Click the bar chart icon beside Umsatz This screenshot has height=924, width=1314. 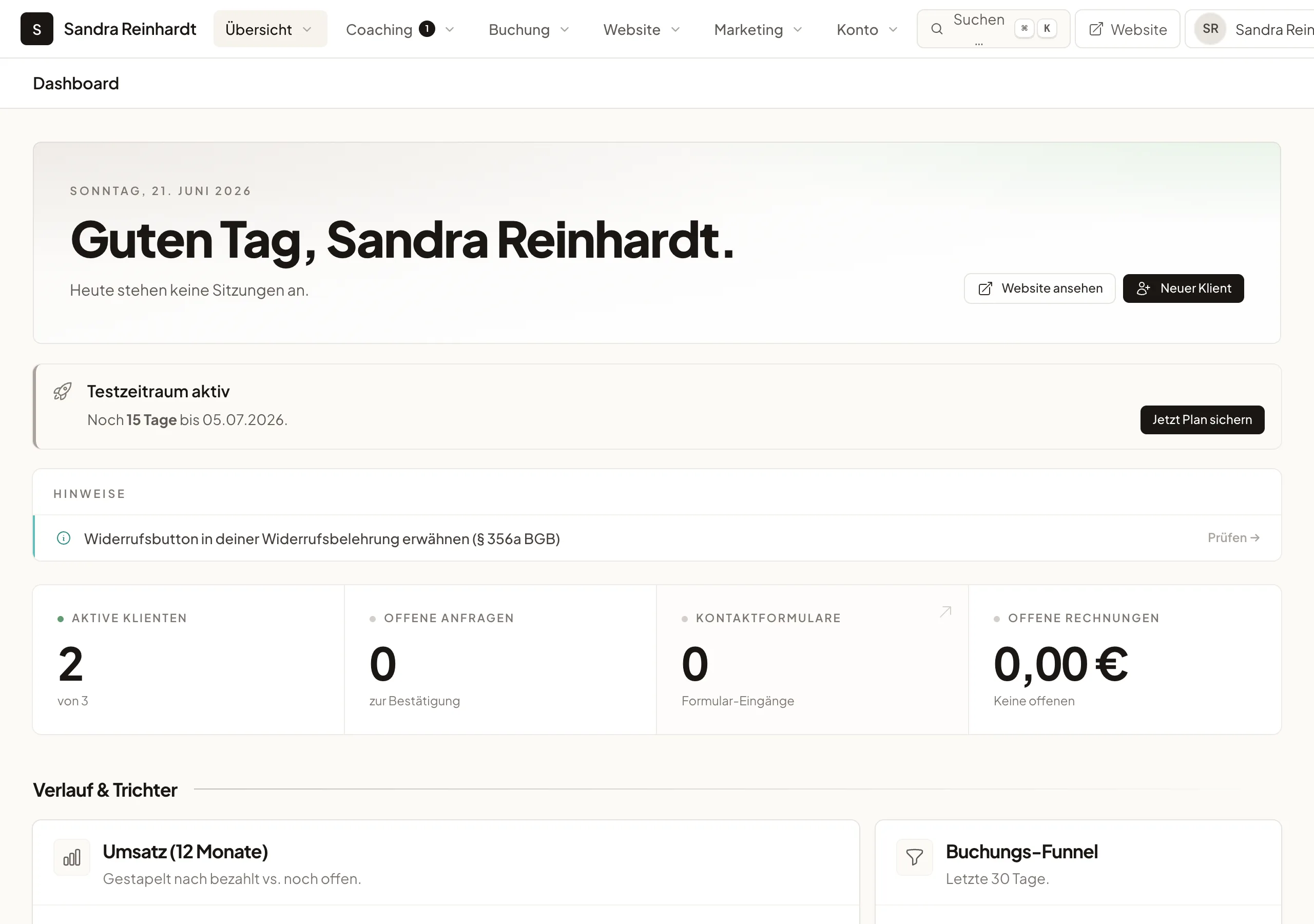coord(71,858)
